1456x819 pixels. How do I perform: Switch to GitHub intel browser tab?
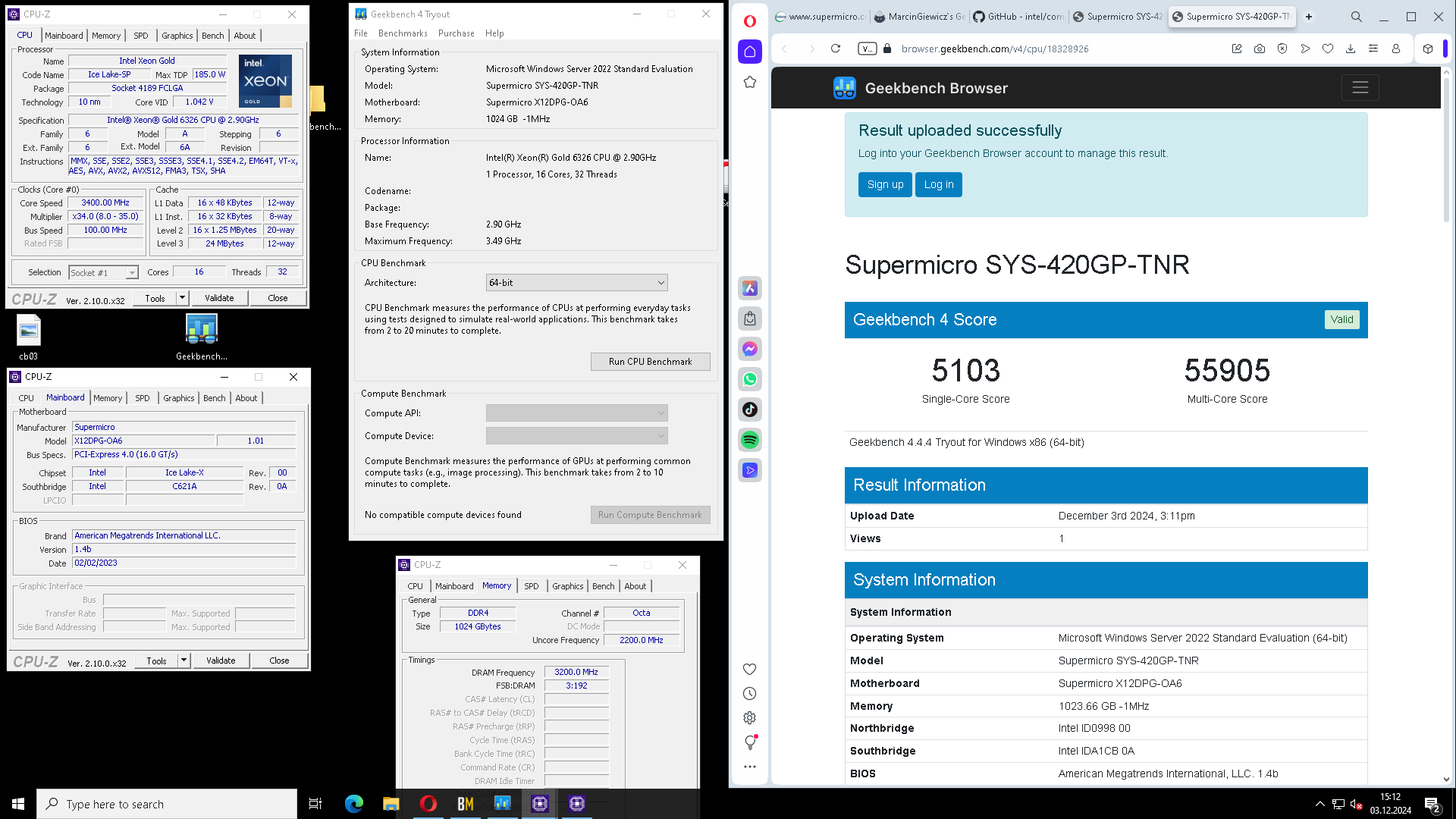1018,17
